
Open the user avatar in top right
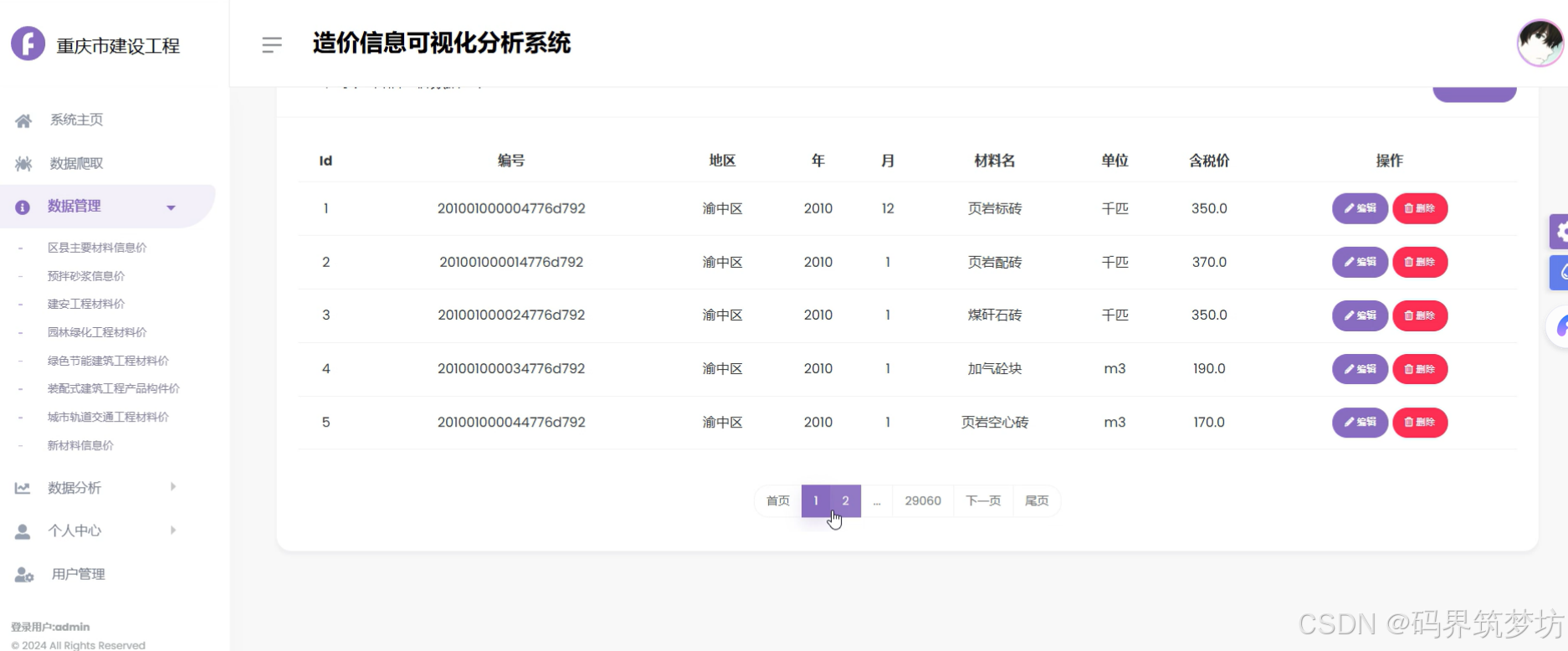[1540, 43]
